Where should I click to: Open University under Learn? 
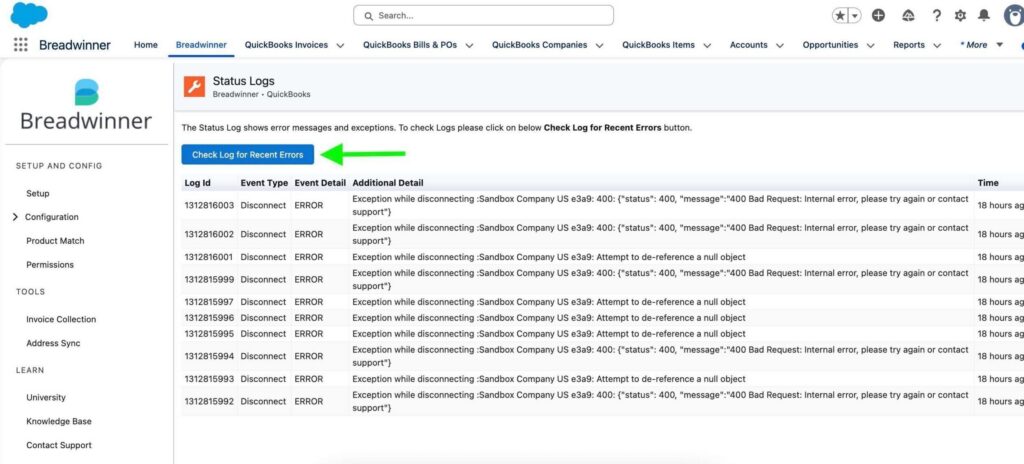tap(46, 397)
